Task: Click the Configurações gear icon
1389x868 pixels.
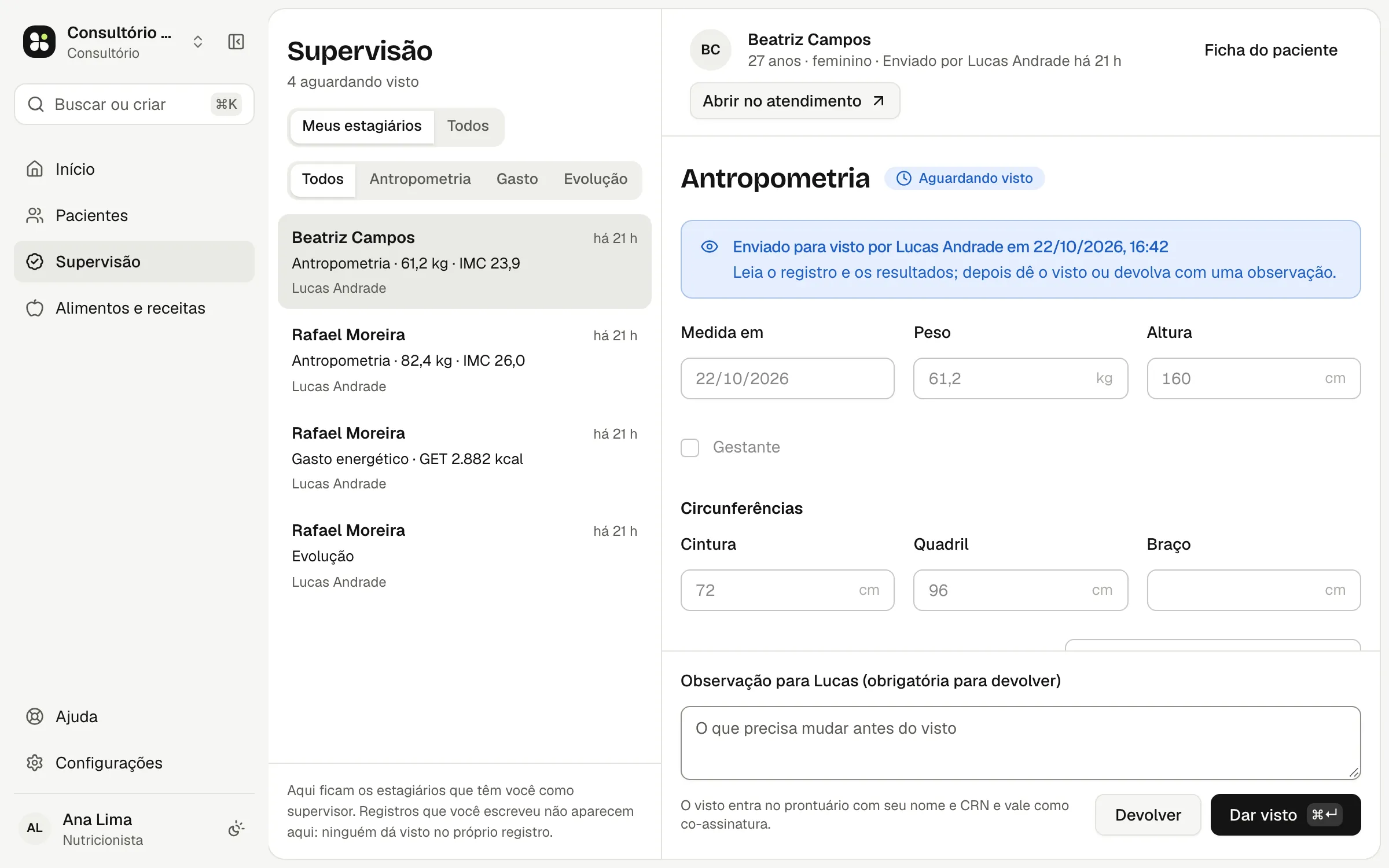Action: coord(35,763)
